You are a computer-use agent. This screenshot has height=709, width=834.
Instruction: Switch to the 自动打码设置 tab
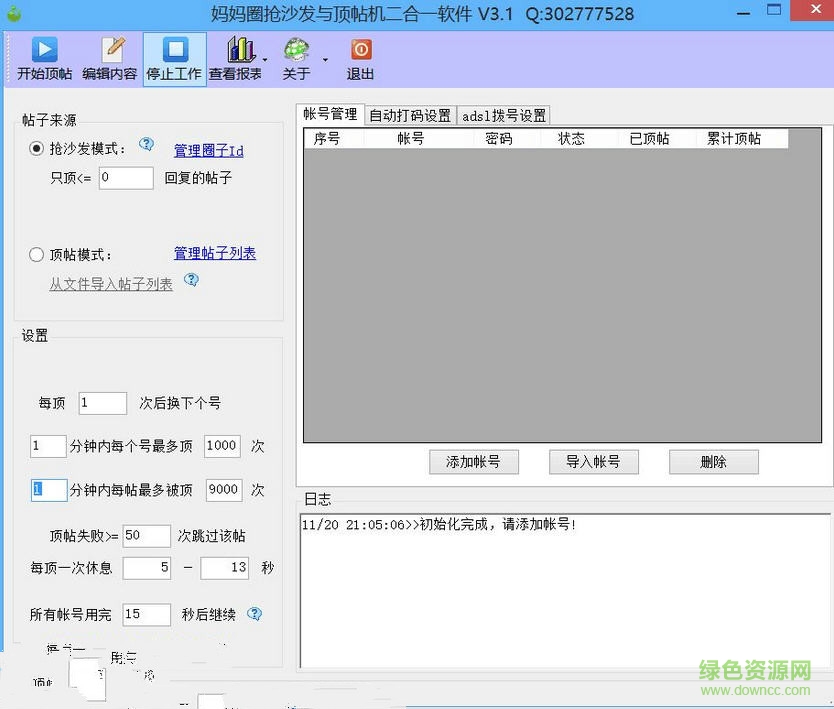411,114
